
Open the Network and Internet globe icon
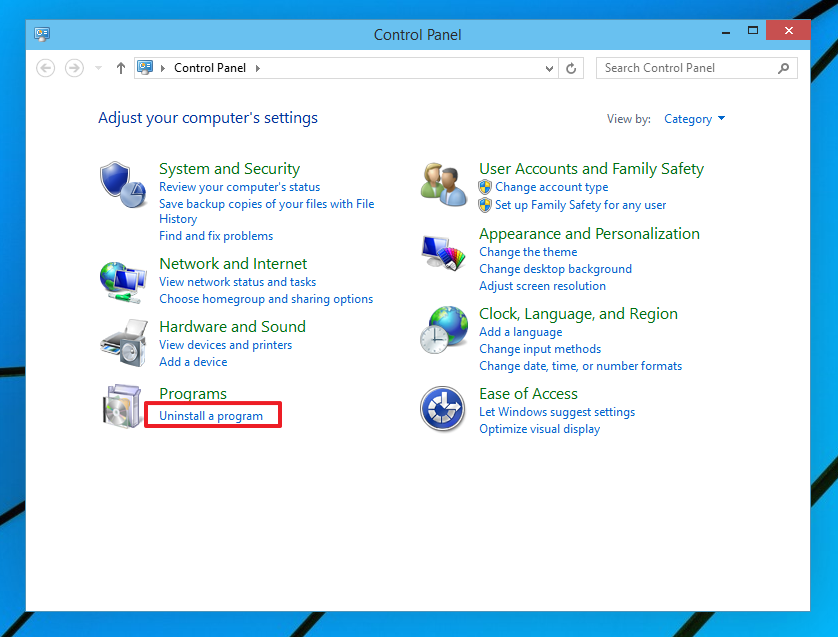pos(123,282)
